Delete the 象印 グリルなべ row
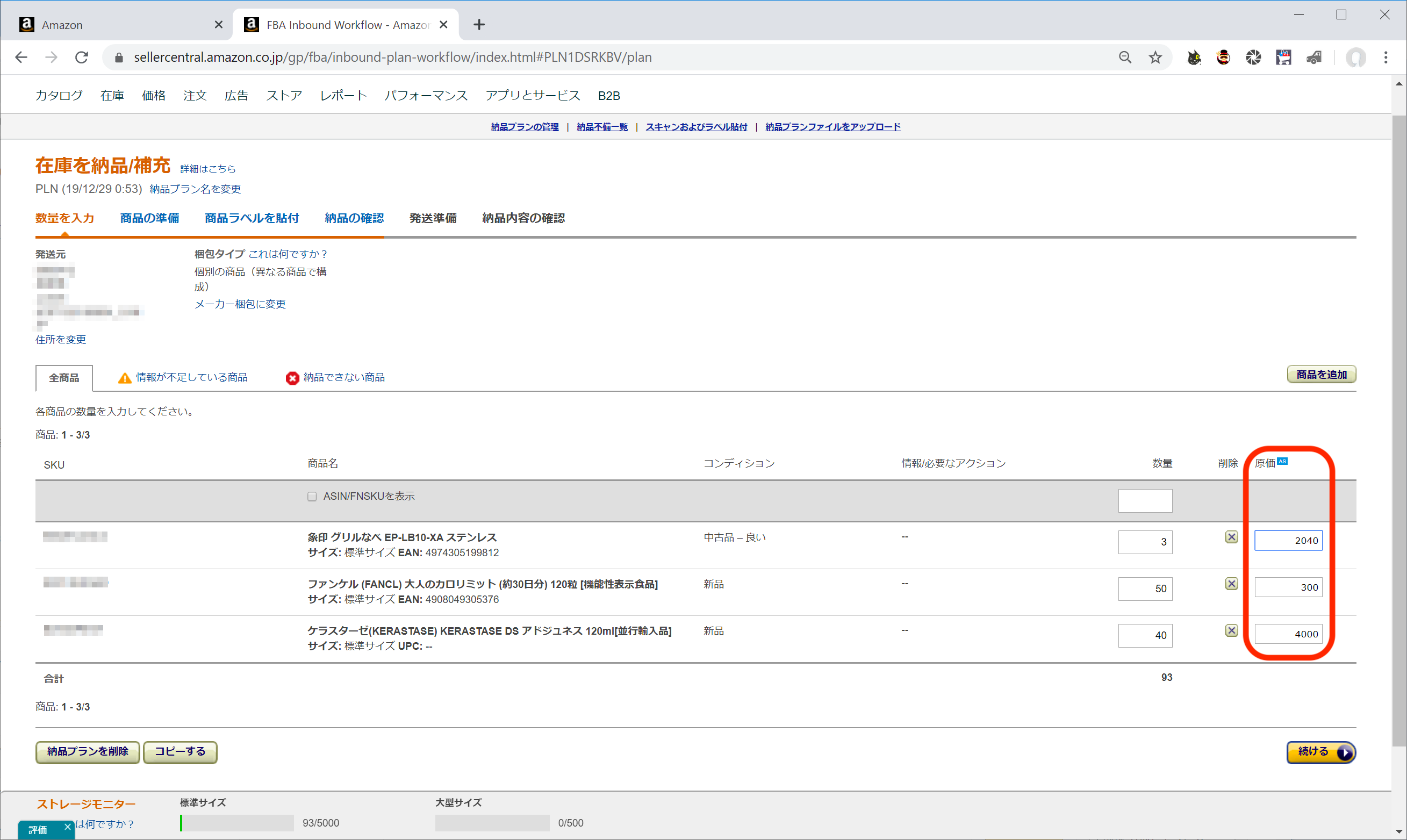1407x840 pixels. (1232, 536)
